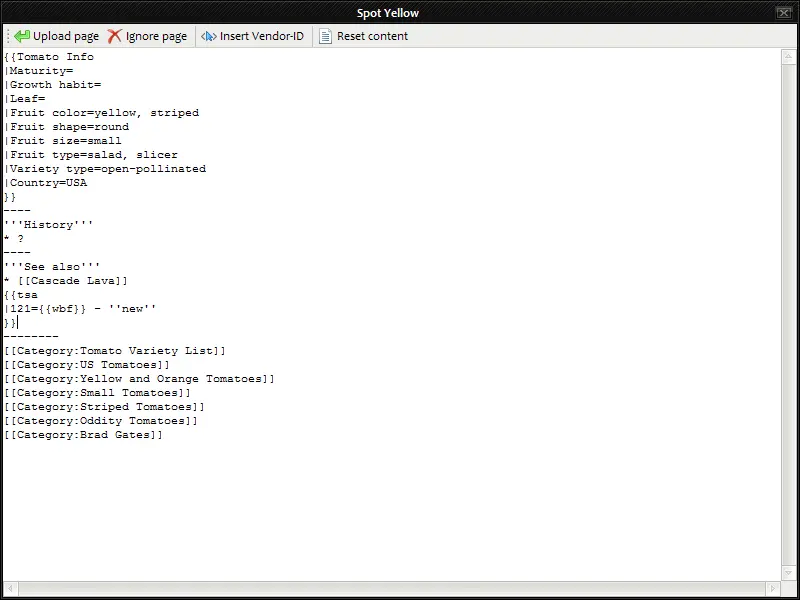
Task: Click the Insert Vendor-ID label
Action: pyautogui.click(x=262, y=36)
